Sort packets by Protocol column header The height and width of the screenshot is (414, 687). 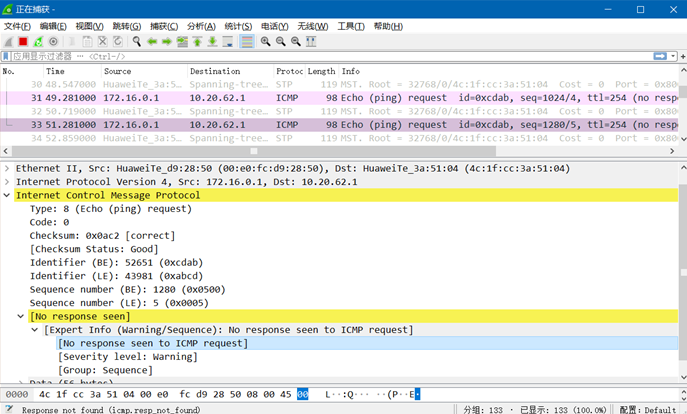(289, 71)
